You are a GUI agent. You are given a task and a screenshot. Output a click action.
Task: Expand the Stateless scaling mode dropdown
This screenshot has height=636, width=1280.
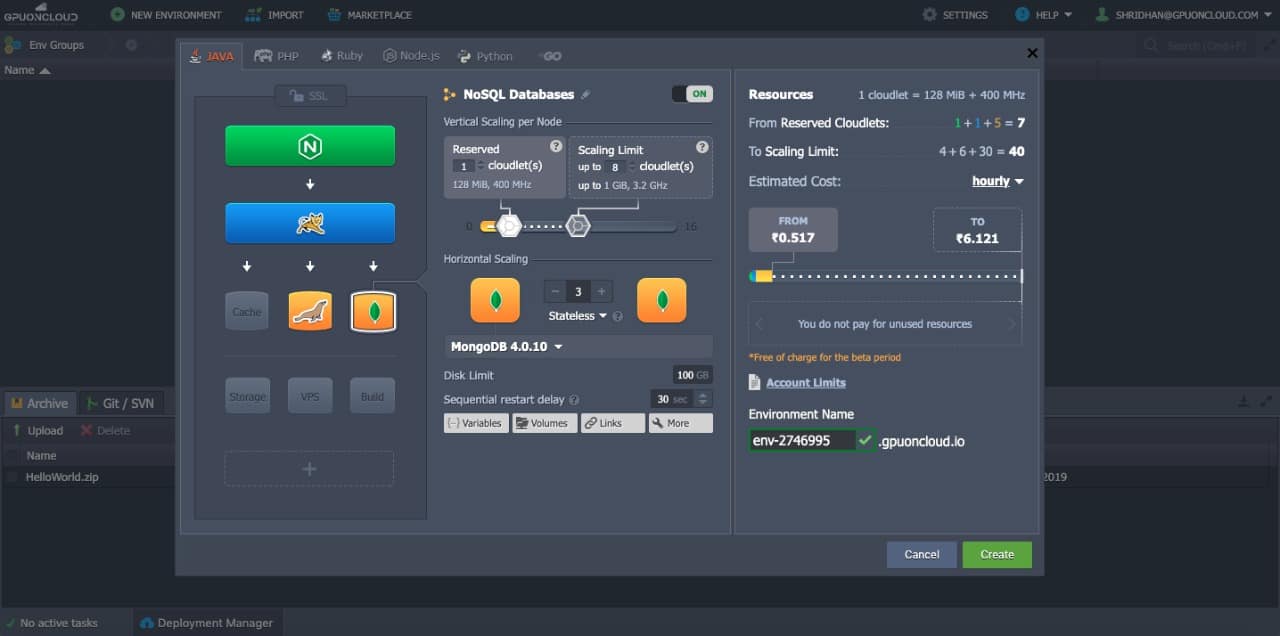click(x=579, y=316)
